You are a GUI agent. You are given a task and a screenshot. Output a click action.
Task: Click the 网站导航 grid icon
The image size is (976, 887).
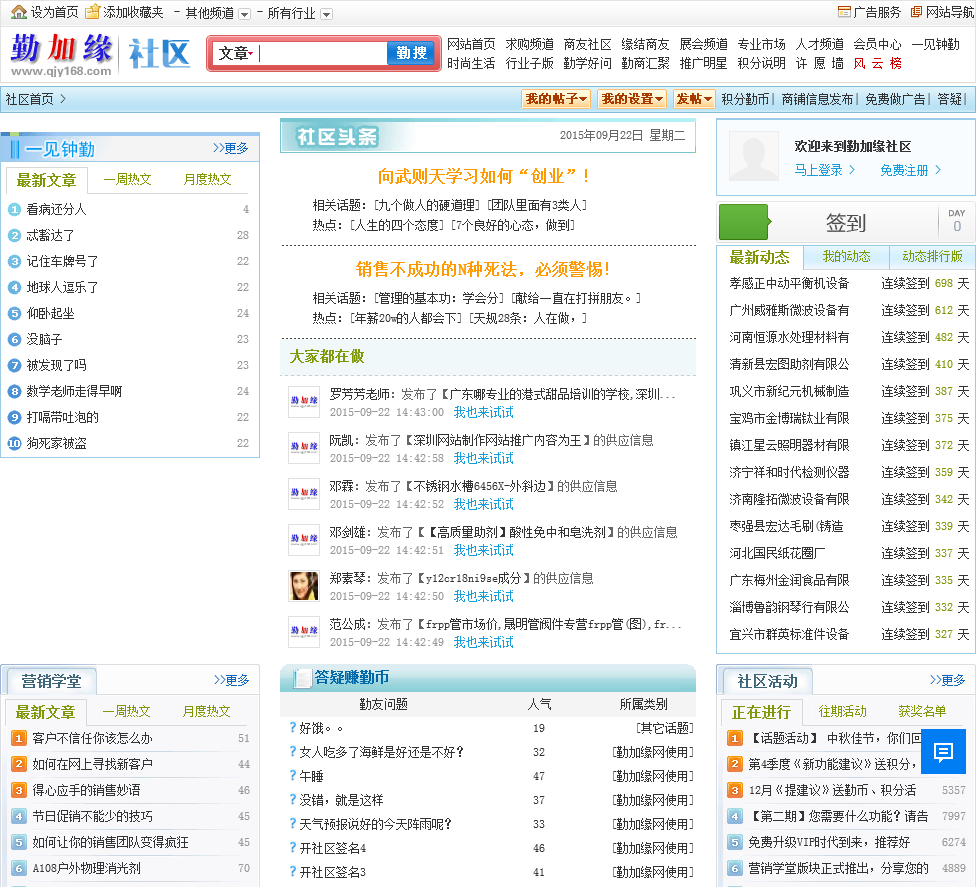pos(917,12)
